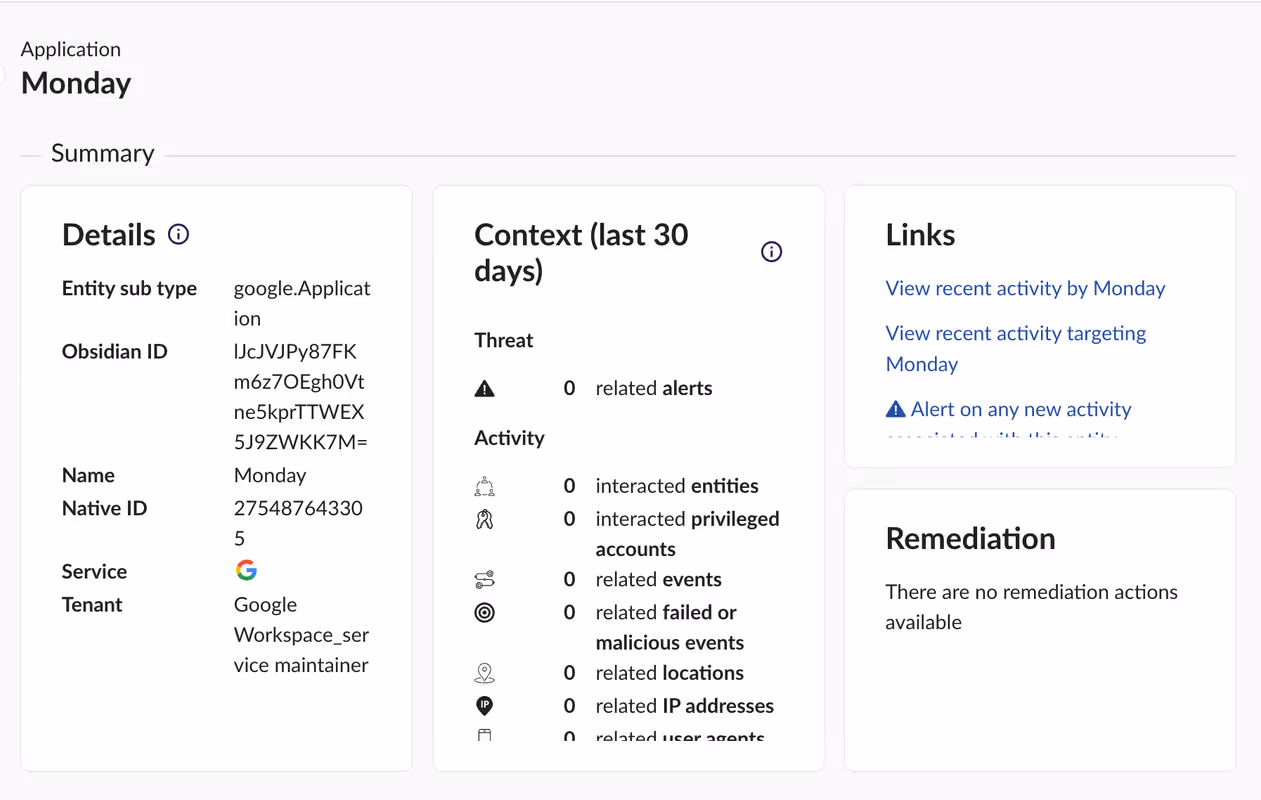1261x800 pixels.
Task: Click the interacted privileged accounts icon
Action: pos(485,520)
